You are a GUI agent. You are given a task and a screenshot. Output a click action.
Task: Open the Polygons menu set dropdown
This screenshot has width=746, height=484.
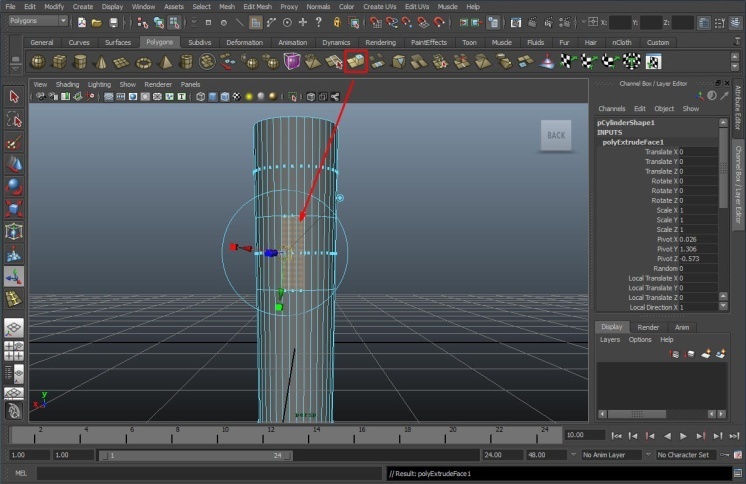coord(37,21)
